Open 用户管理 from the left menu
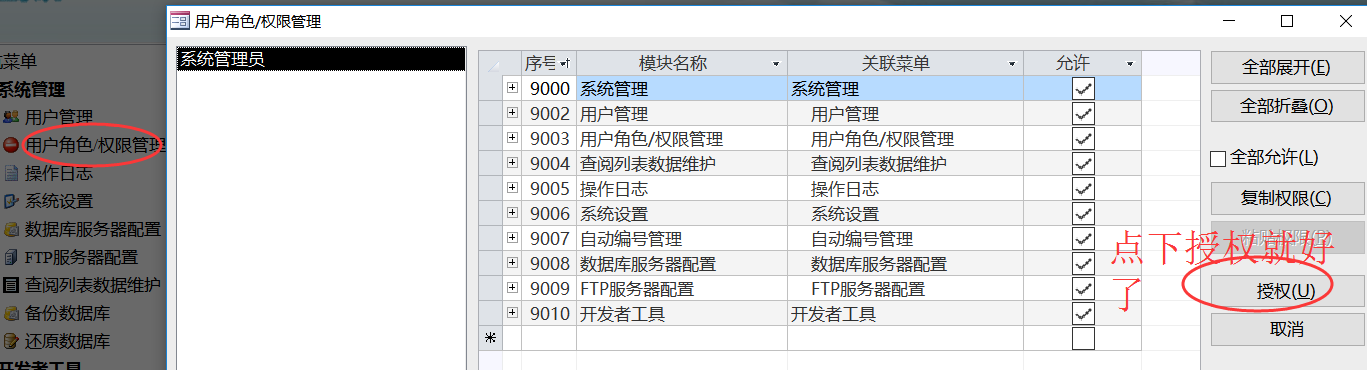 pos(59,117)
